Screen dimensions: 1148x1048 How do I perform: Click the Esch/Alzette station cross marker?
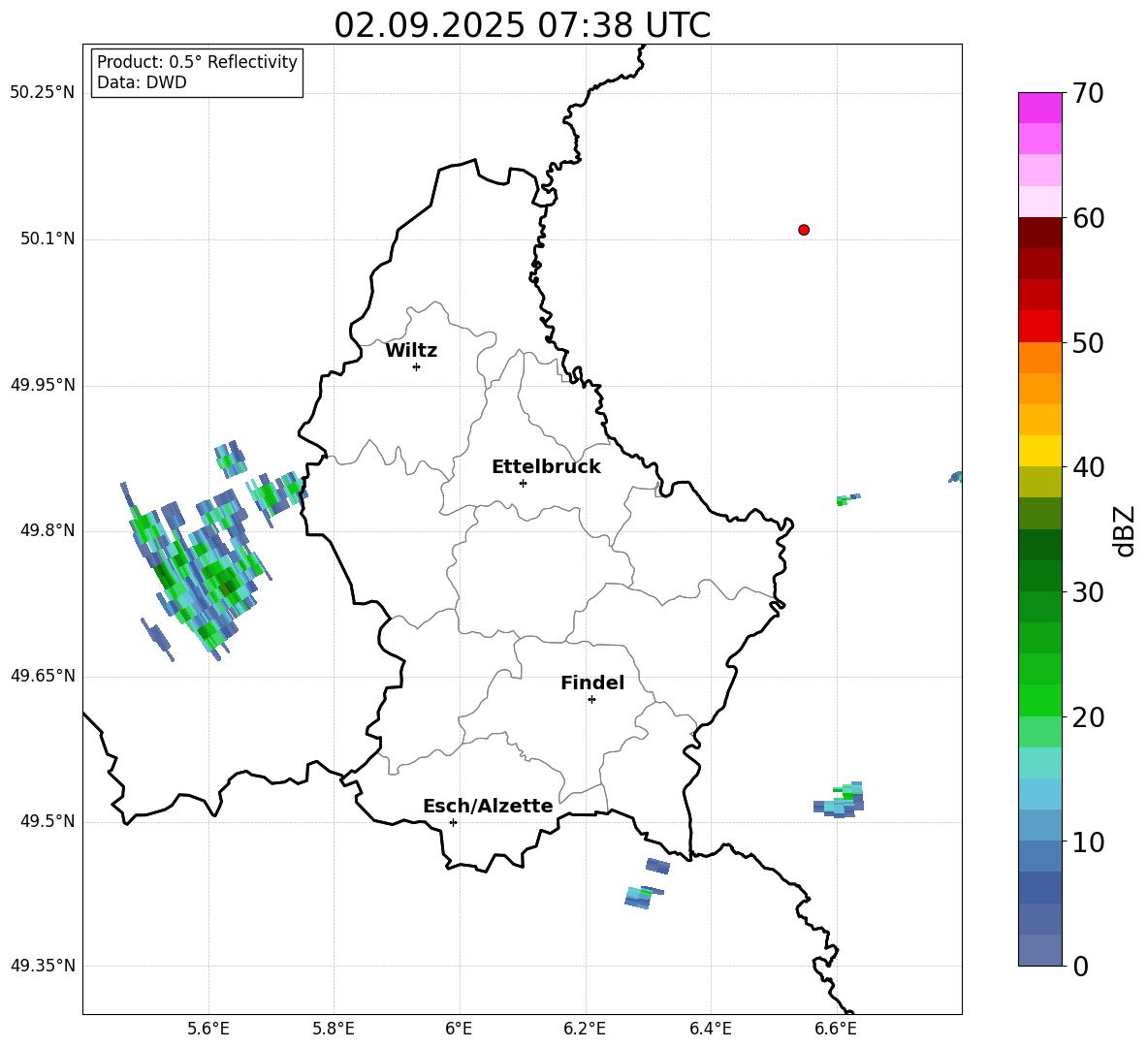[x=453, y=822]
